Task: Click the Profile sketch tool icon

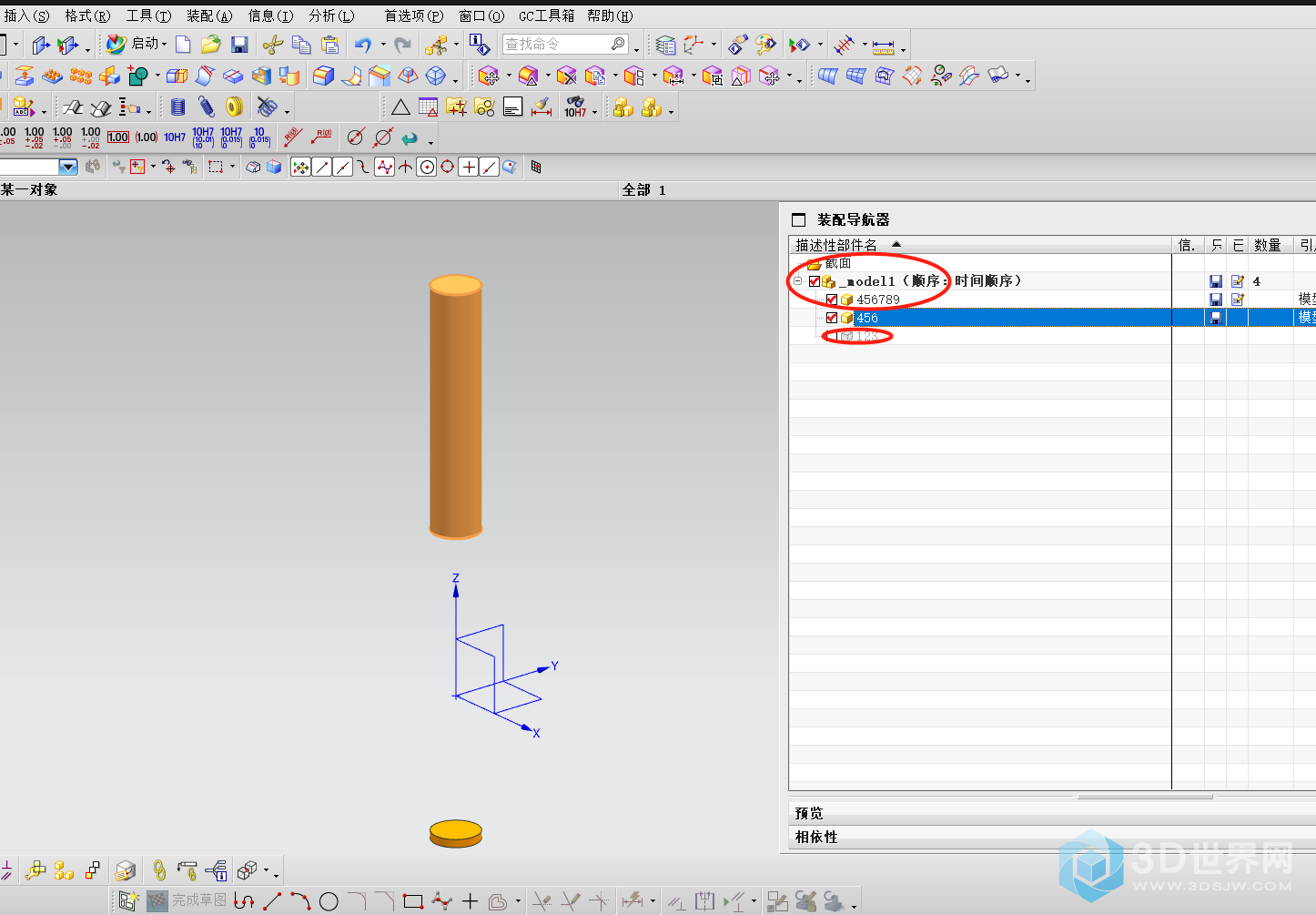Action: pos(244,901)
